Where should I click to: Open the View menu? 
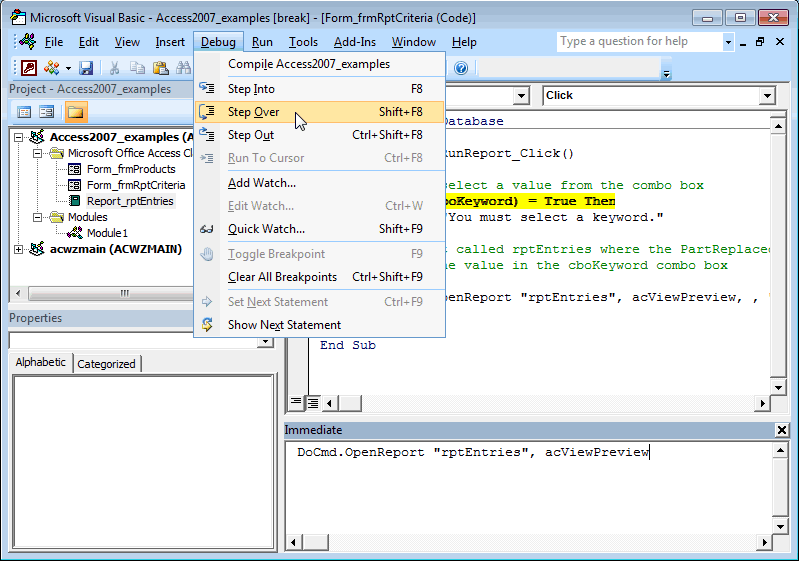pyautogui.click(x=127, y=42)
